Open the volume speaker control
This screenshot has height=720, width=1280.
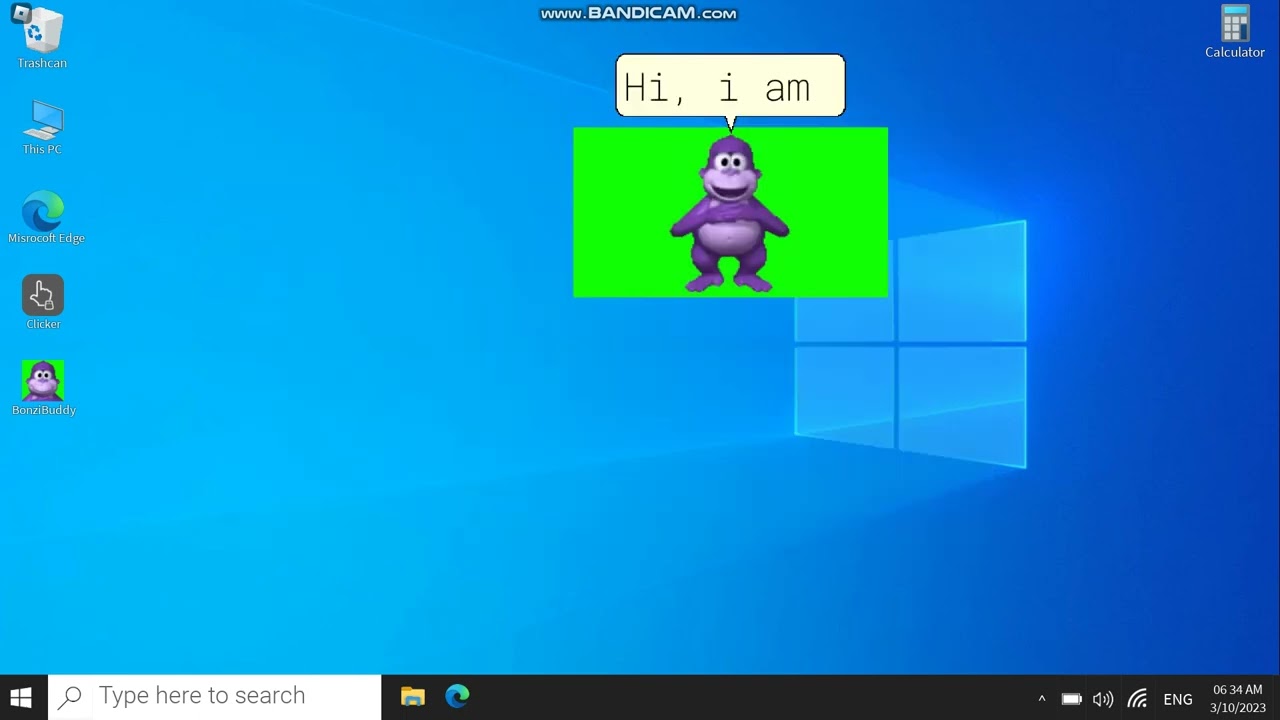tap(1103, 699)
